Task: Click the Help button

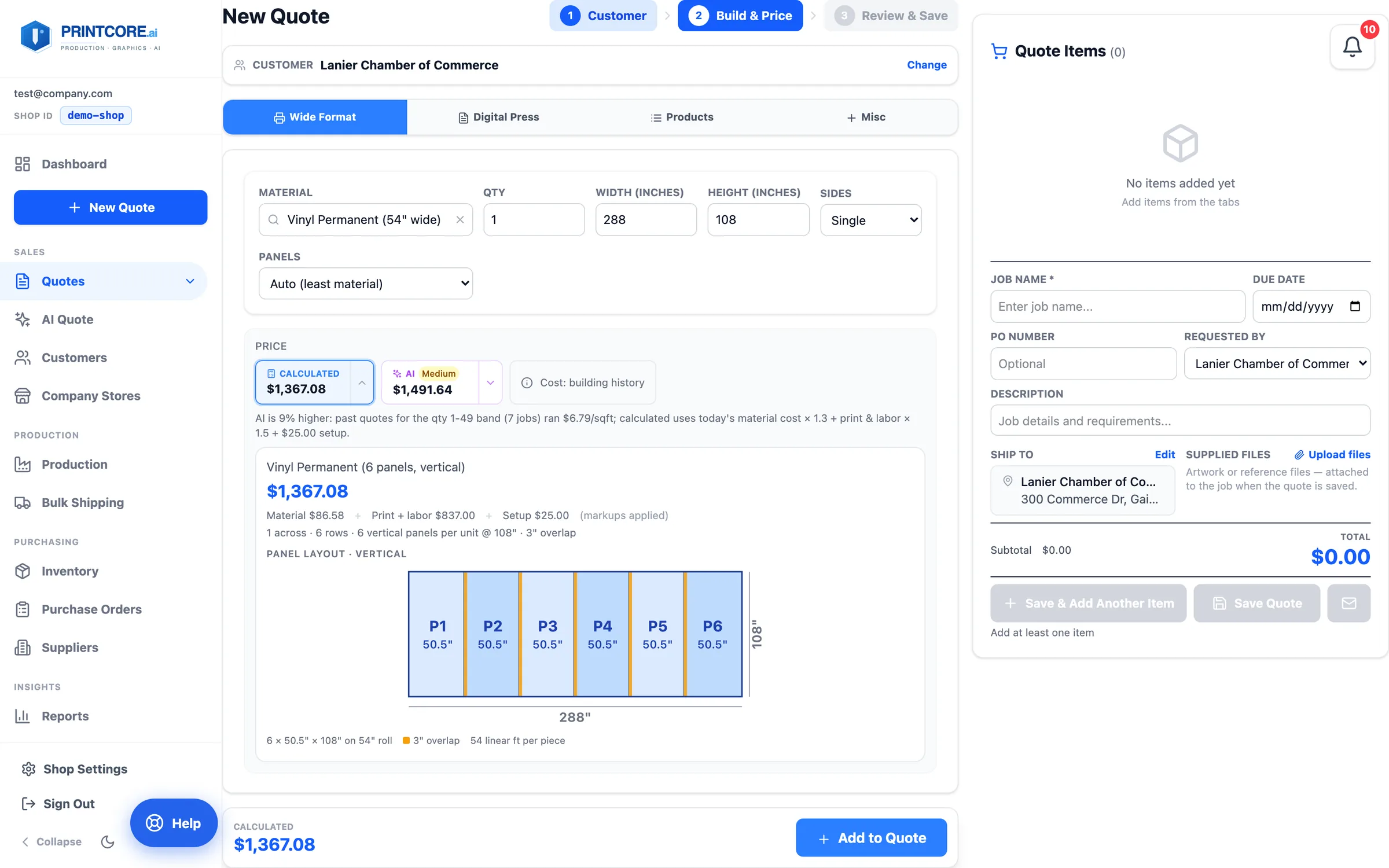Action: [x=174, y=823]
